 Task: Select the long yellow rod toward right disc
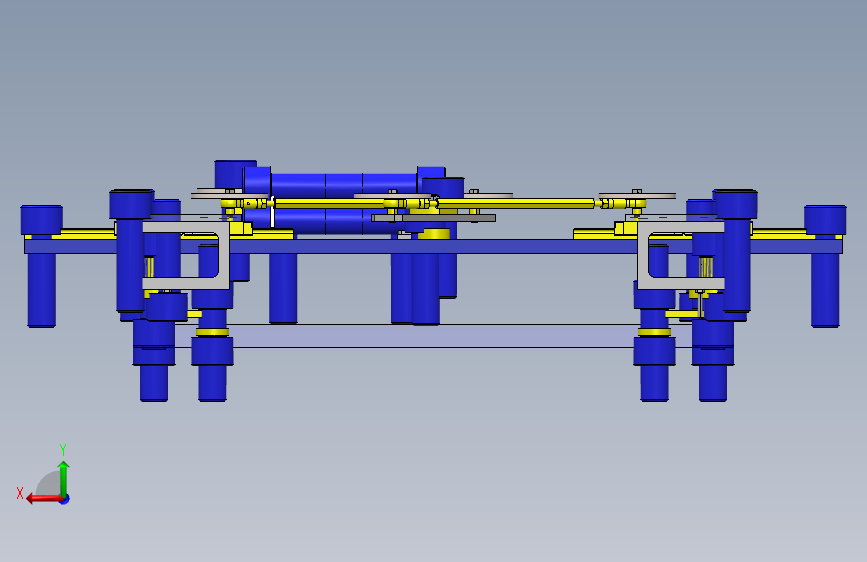pyautogui.click(x=517, y=204)
